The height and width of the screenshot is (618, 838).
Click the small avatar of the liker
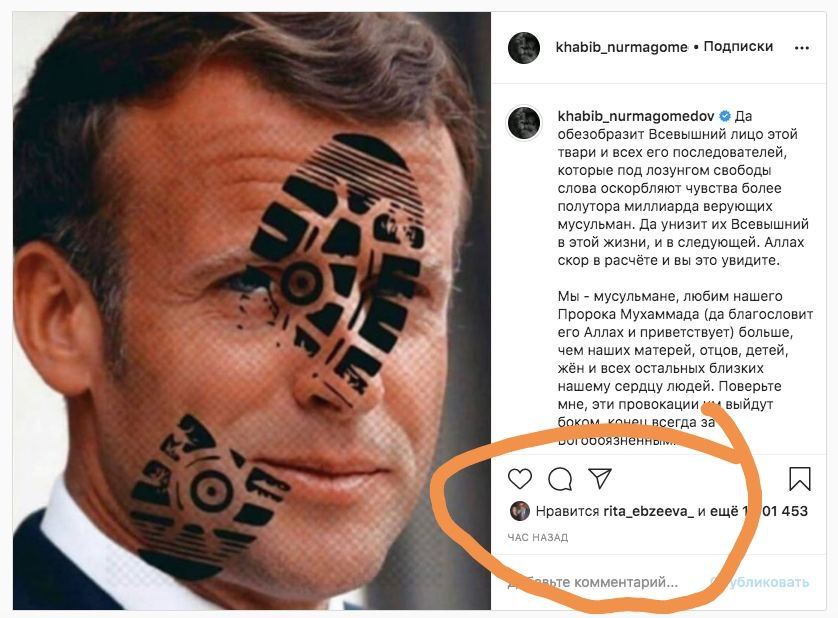coord(519,511)
